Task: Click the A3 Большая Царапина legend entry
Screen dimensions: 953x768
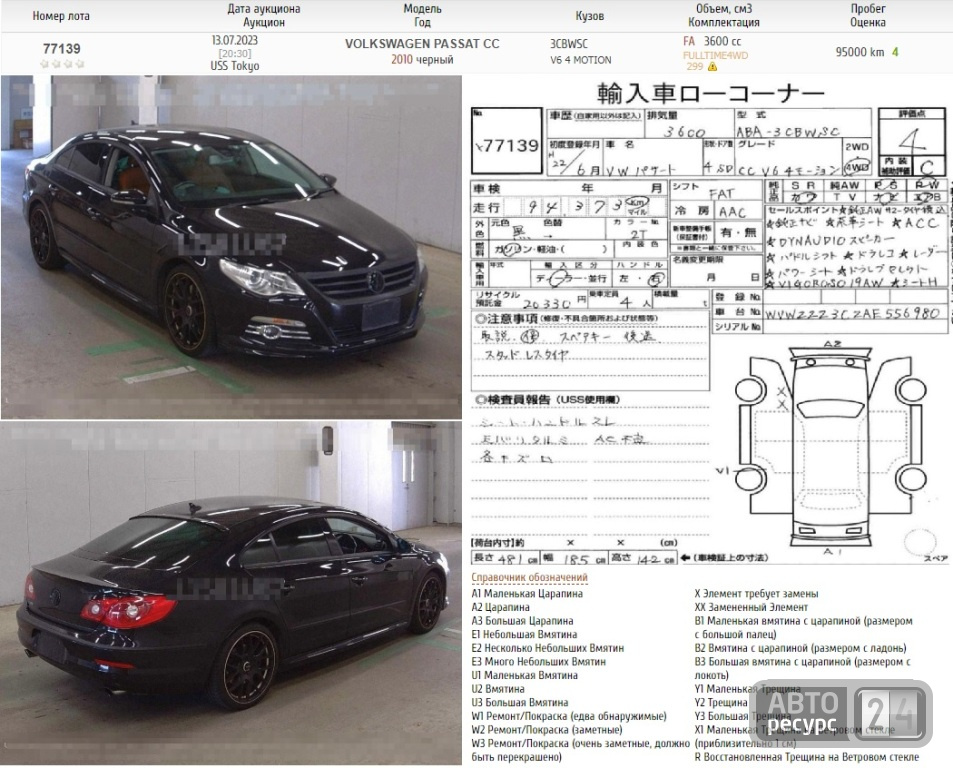Action: 522,620
